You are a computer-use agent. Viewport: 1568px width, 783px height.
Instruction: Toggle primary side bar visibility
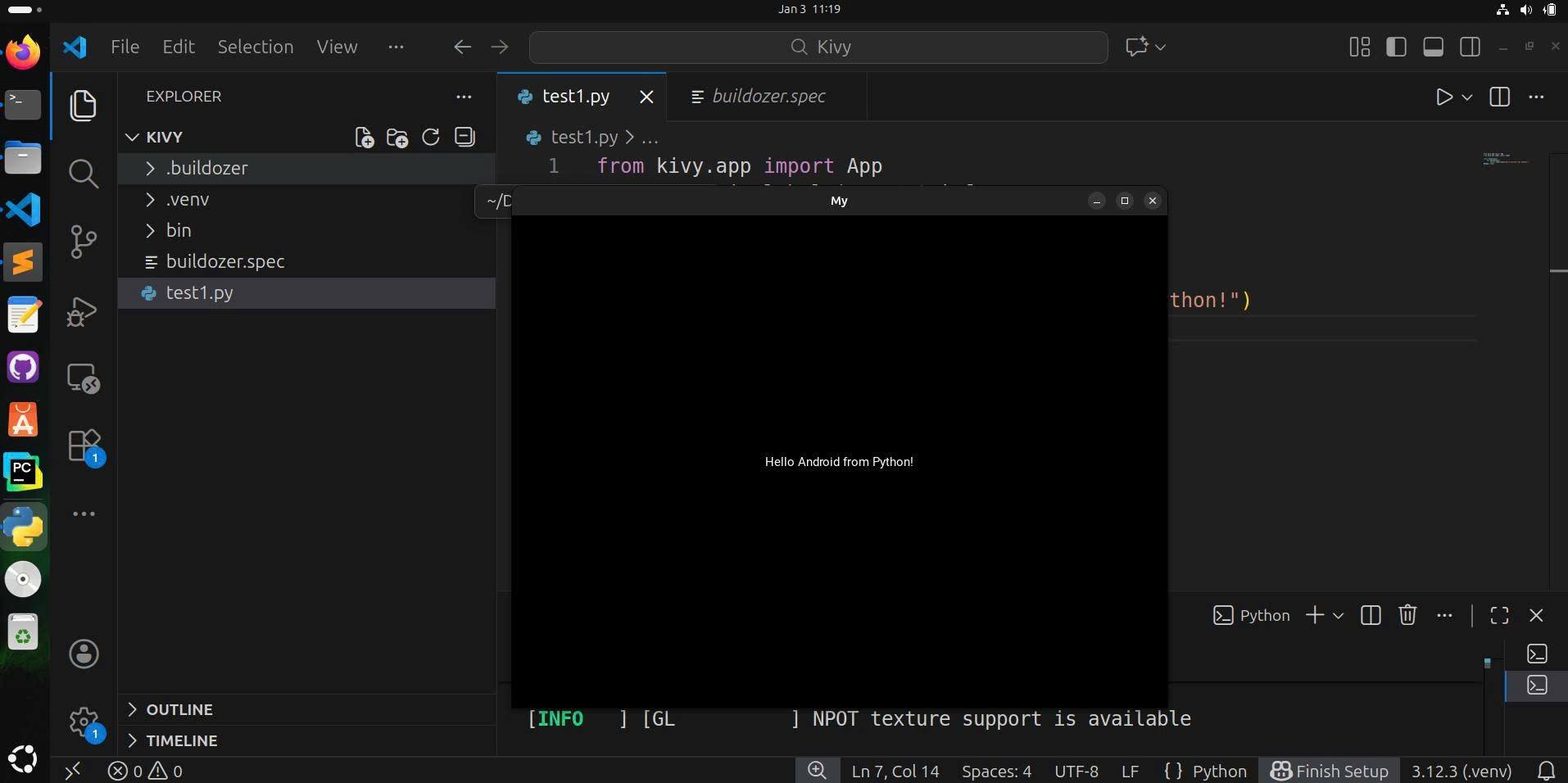[1396, 47]
